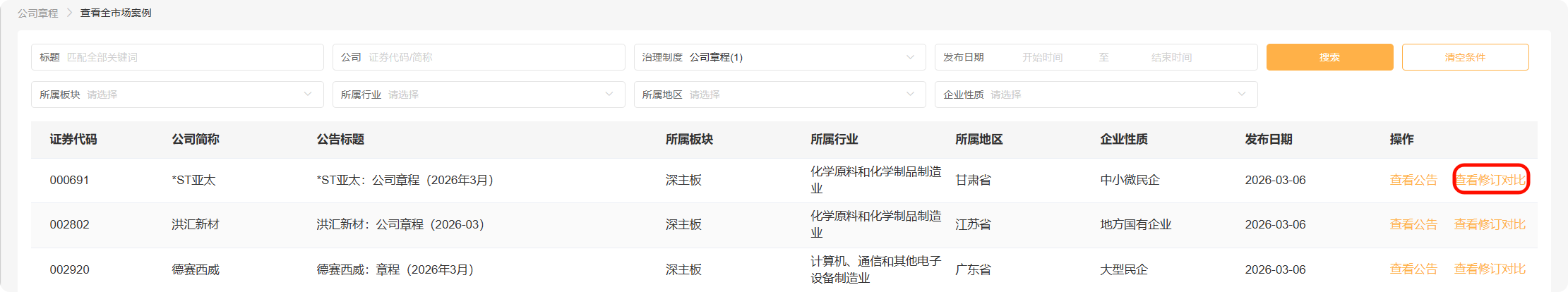Image resolution: width=1568 pixels, height=292 pixels.
Task: Open the 企业性质 dropdown
Action: [1095, 95]
